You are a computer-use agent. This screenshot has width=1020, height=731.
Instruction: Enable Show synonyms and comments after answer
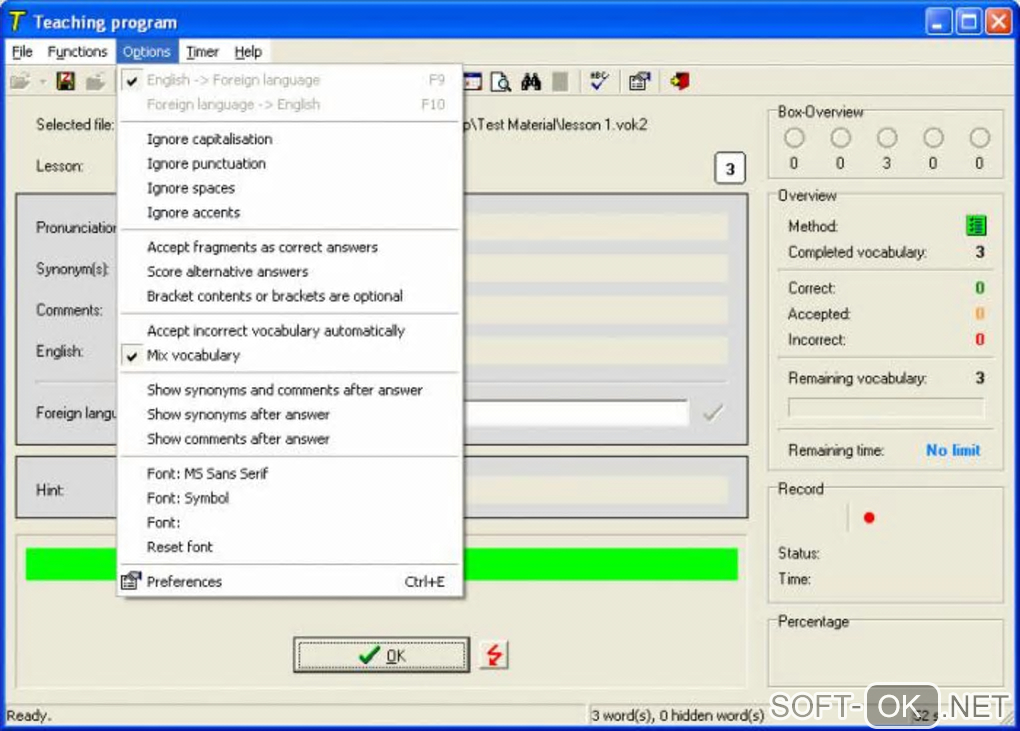click(x=290, y=390)
